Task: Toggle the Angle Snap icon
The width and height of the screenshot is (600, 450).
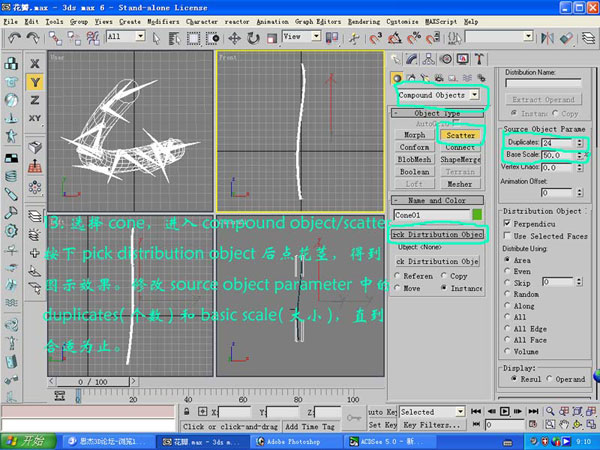Action: (395, 38)
